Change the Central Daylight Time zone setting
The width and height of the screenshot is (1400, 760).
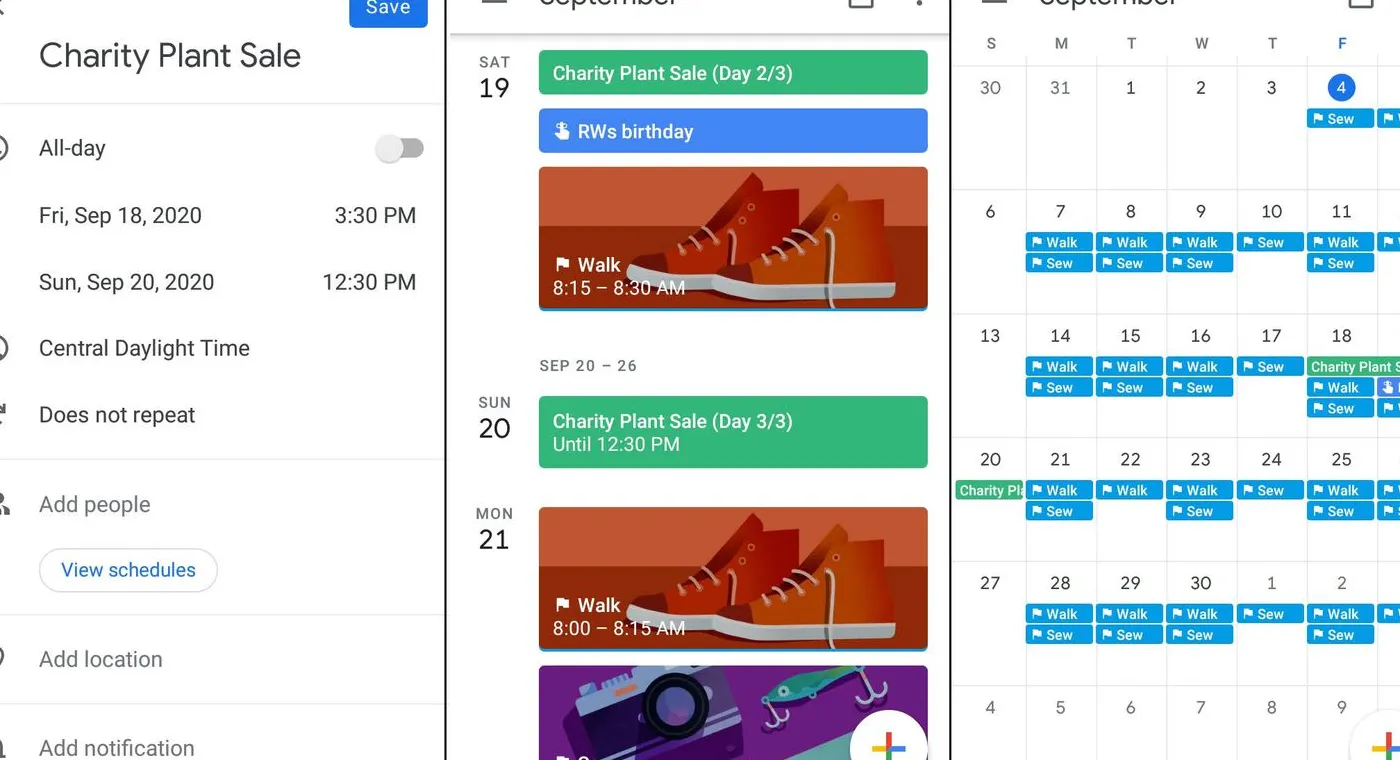(x=144, y=348)
